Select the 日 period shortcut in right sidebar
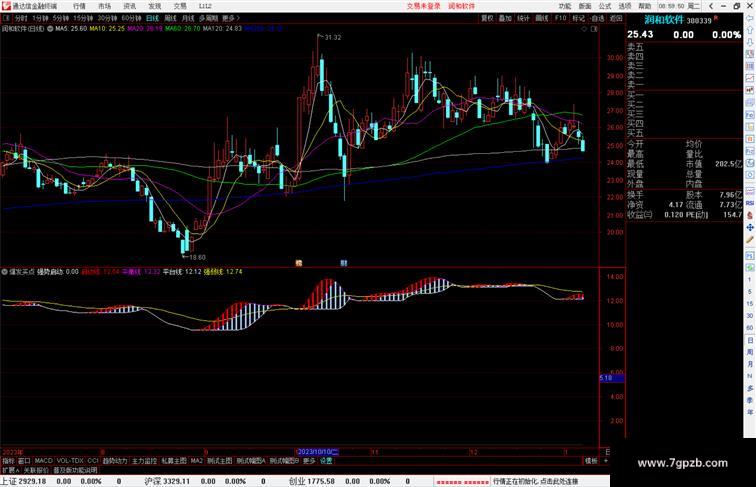This screenshot has height=487, width=756. pos(750,340)
